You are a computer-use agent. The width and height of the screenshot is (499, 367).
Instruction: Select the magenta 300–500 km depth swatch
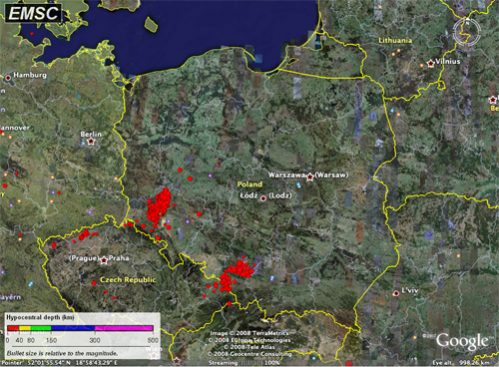pyautogui.click(x=124, y=328)
